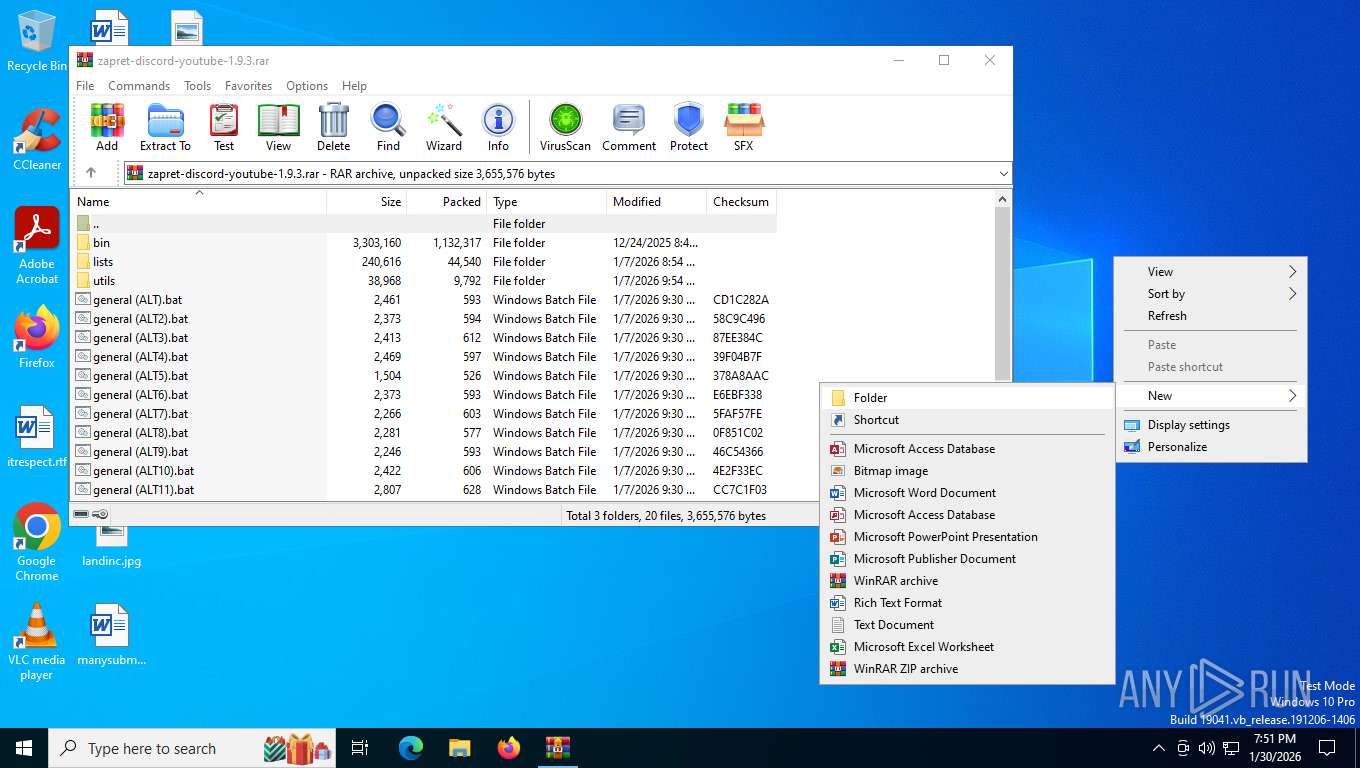Launch the Wizard wand icon

(x=444, y=127)
